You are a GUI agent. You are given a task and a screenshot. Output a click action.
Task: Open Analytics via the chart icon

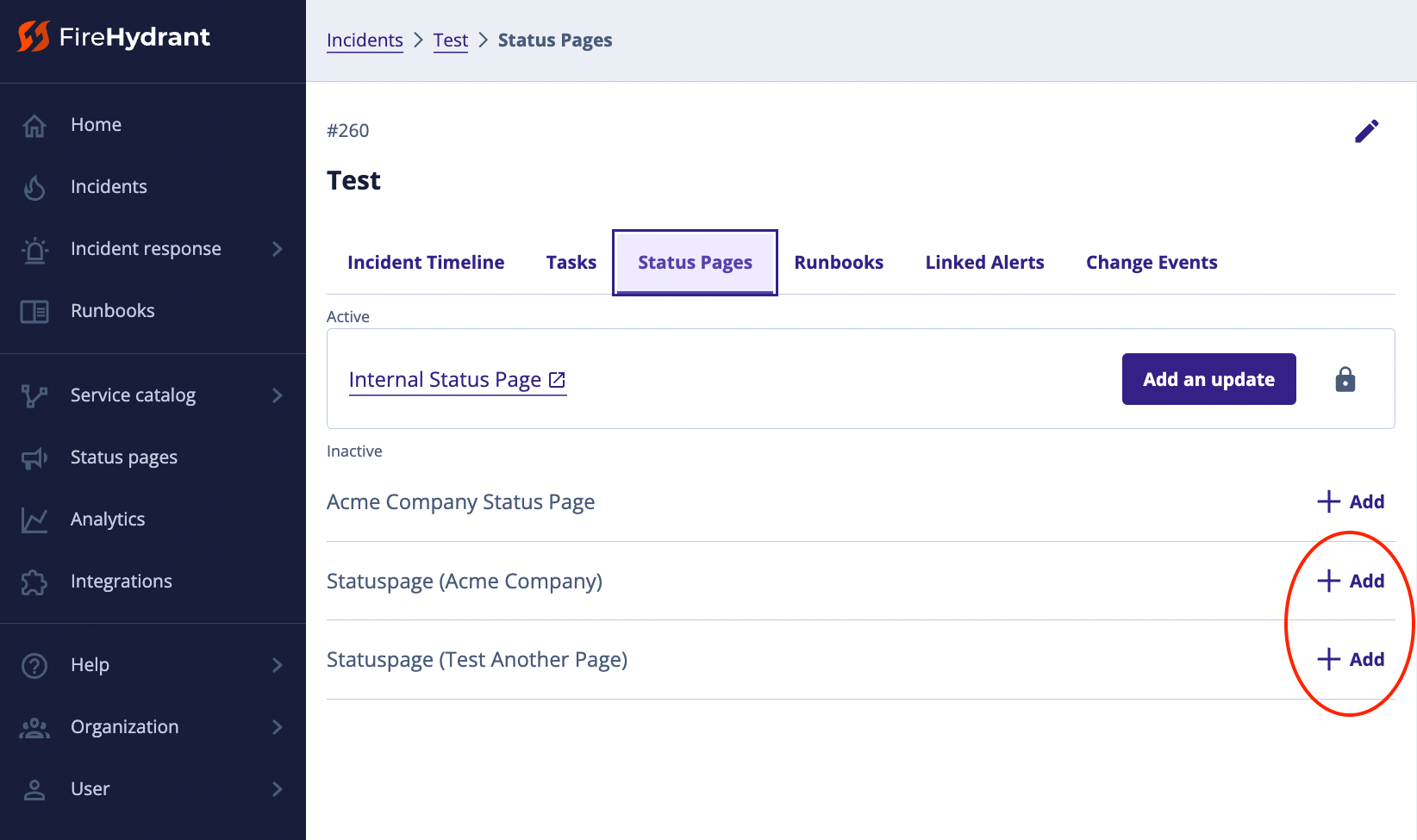click(34, 520)
